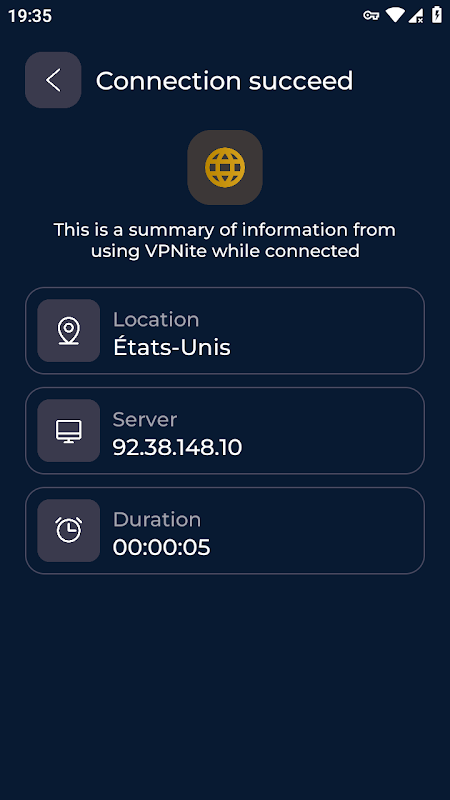Tap the location pin icon

[68, 331]
